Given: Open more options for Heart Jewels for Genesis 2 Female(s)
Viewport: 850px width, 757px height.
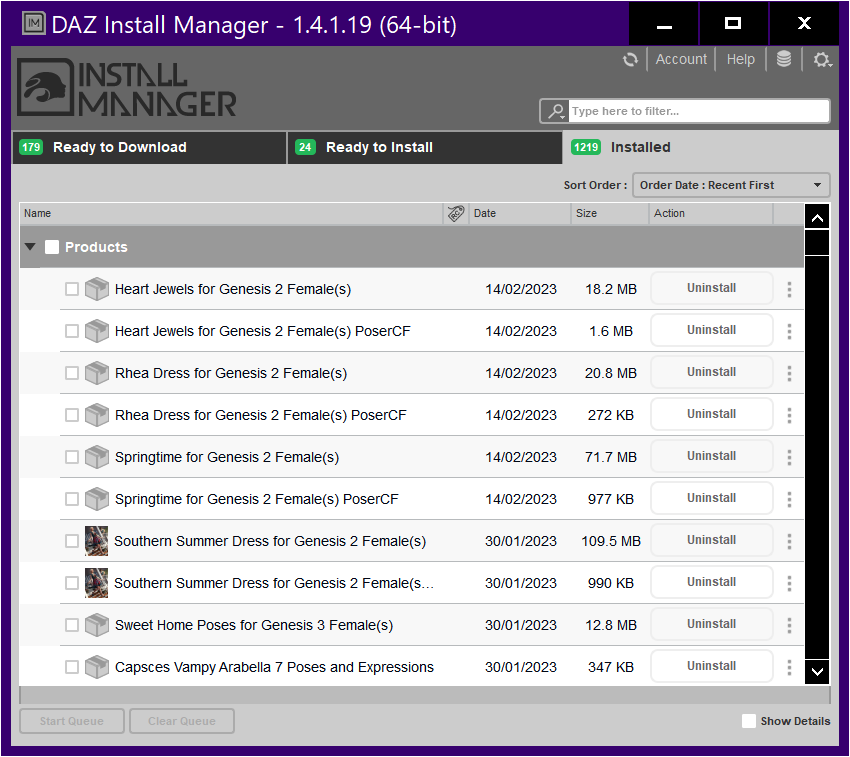Looking at the screenshot, I should pyautogui.click(x=789, y=289).
